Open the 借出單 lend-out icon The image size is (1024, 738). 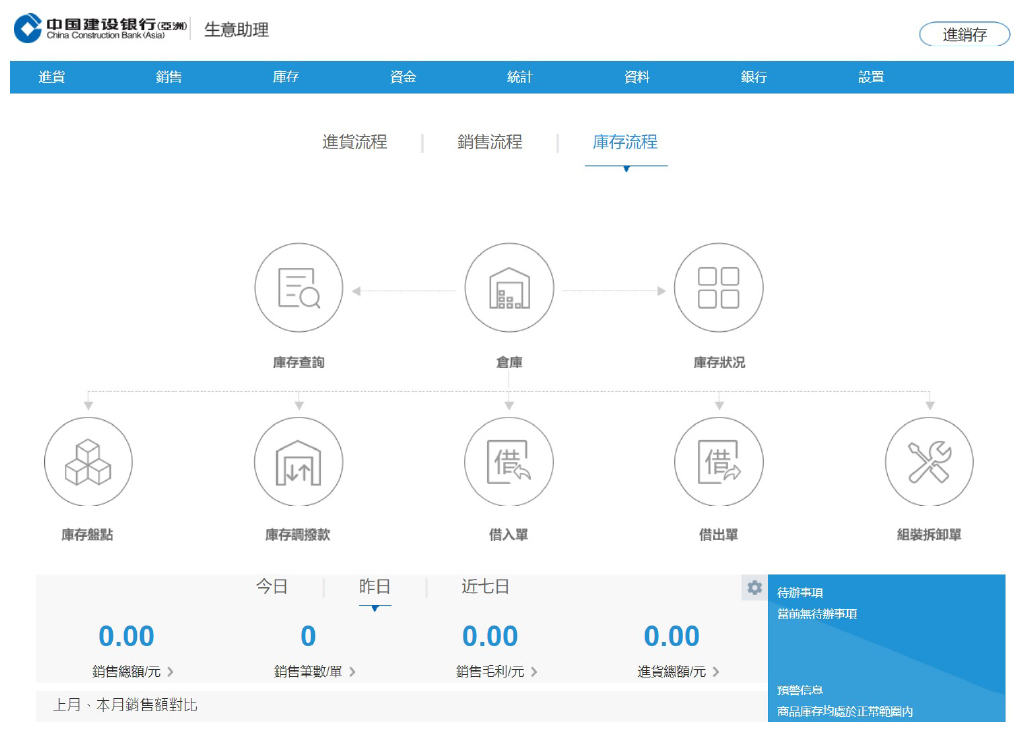(718, 462)
